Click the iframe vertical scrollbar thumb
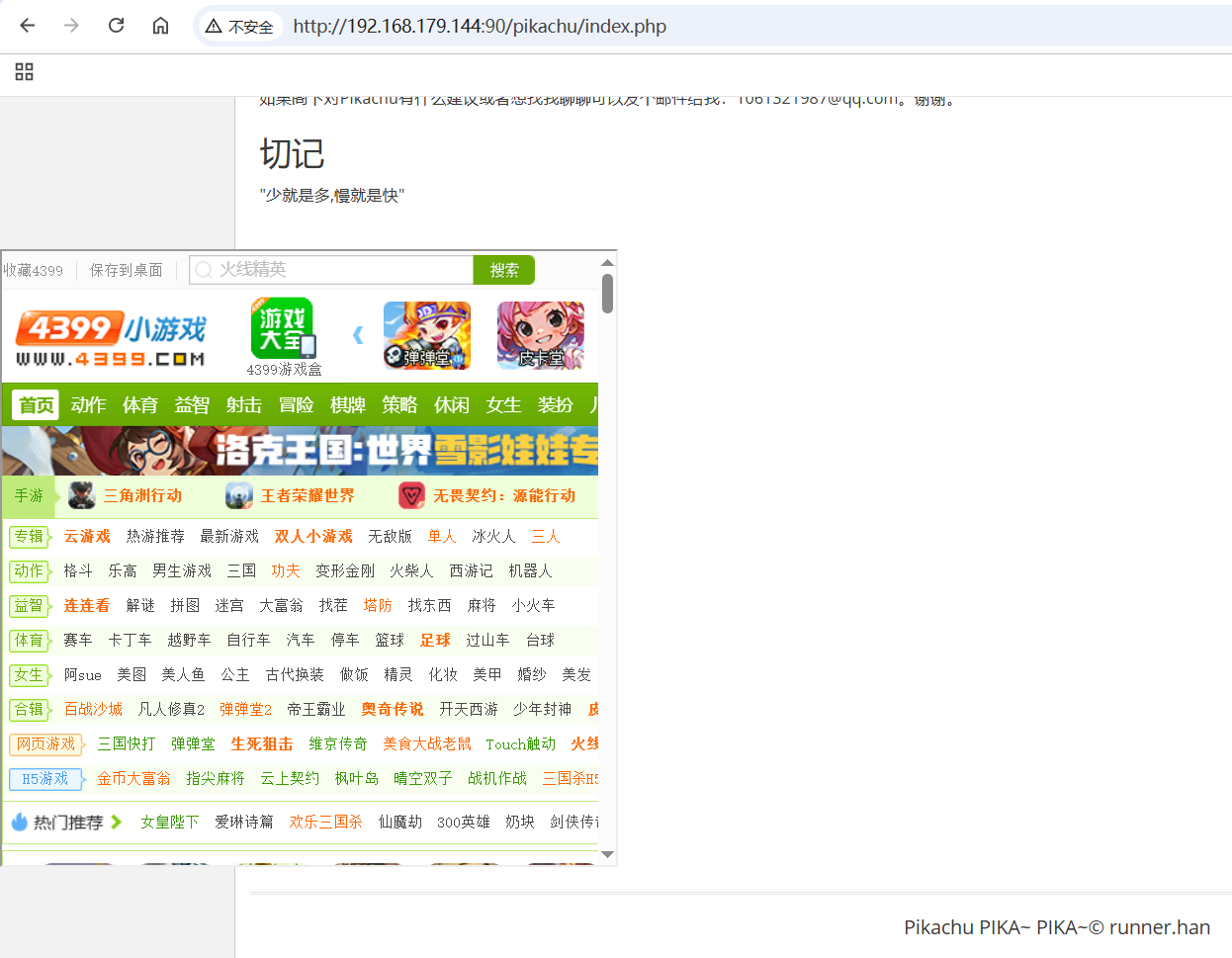The image size is (1232, 958). (607, 293)
